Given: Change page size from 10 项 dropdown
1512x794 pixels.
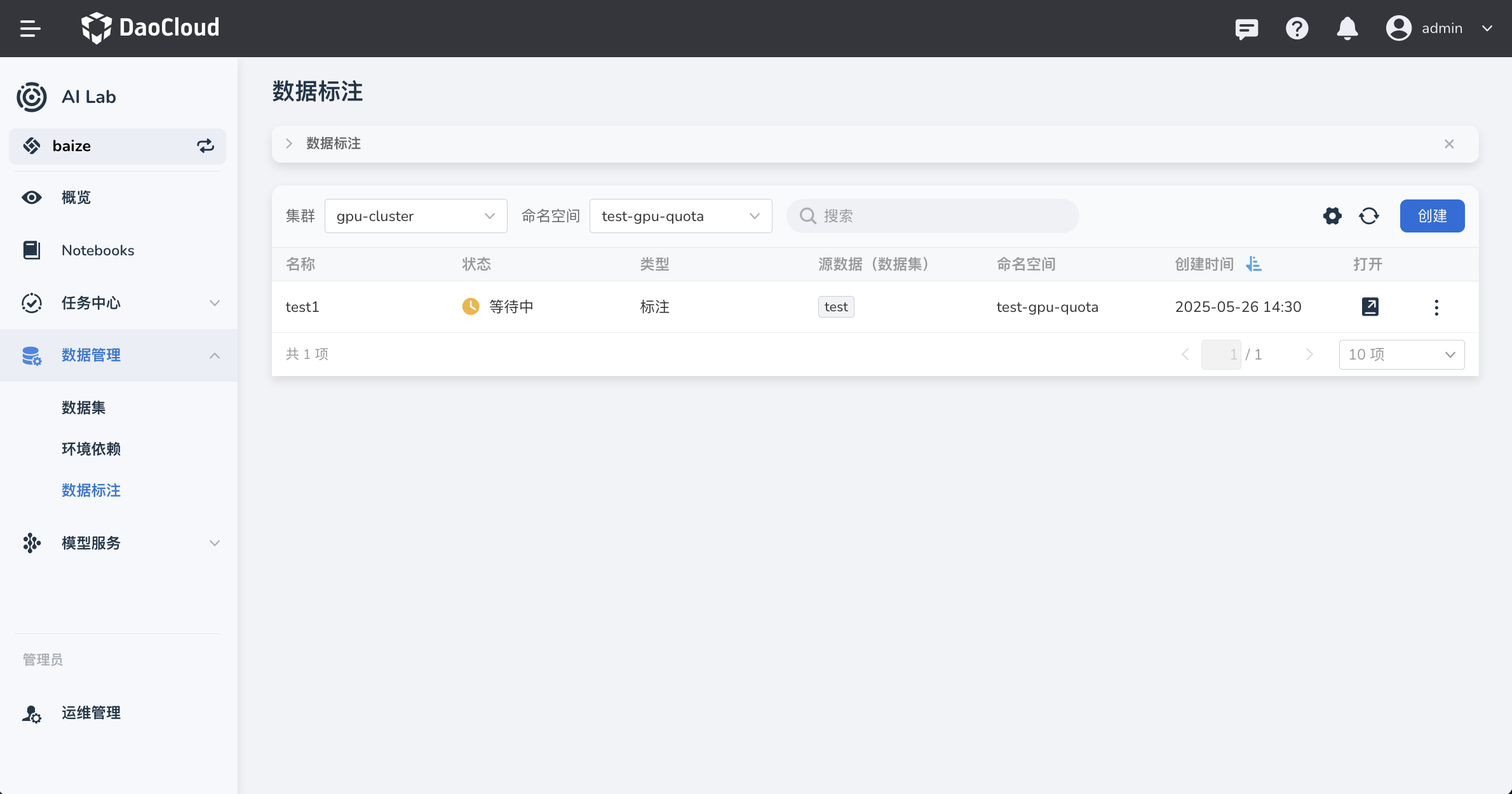Looking at the screenshot, I should point(1401,354).
